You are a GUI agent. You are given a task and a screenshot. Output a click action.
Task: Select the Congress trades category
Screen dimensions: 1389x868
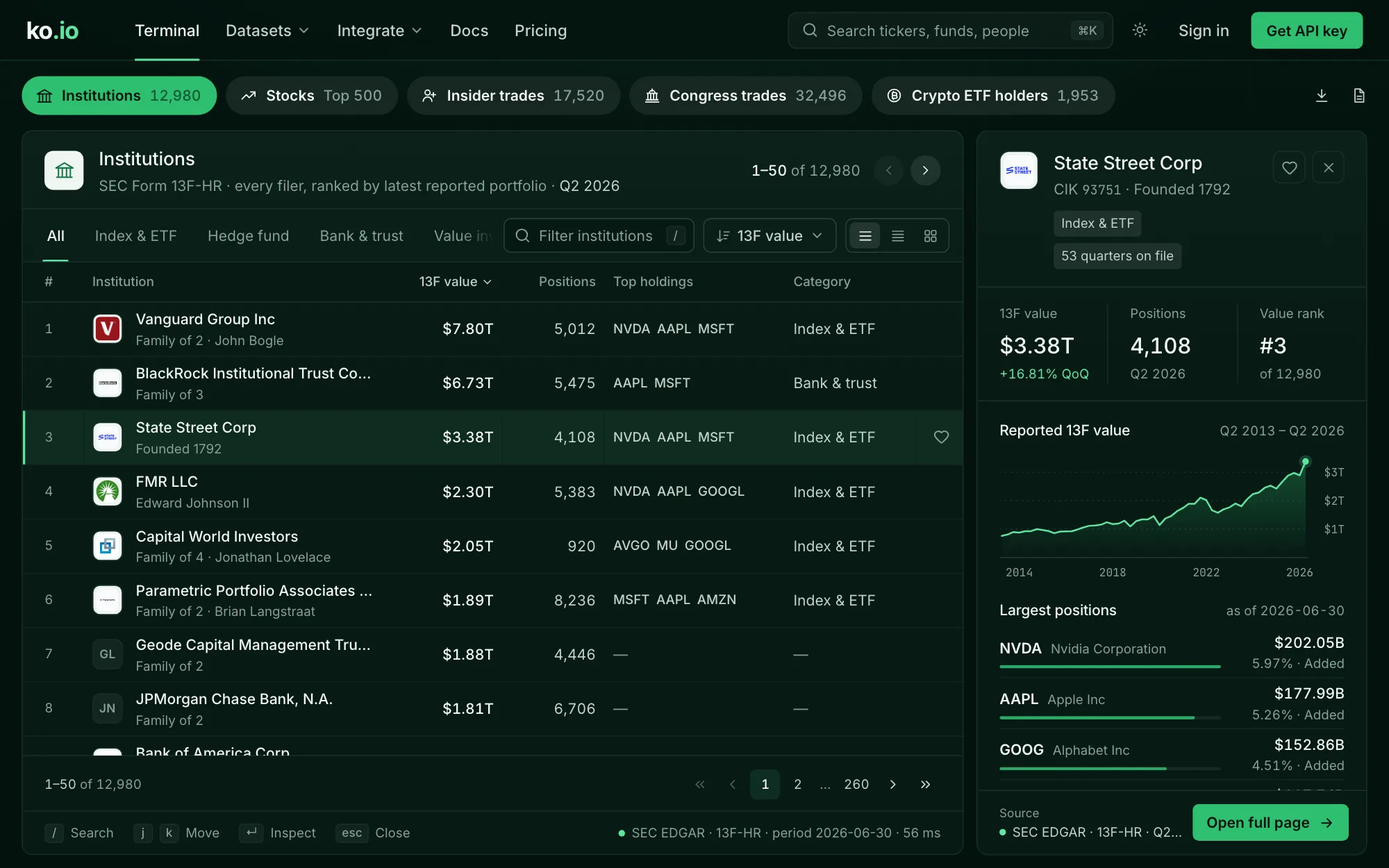746,96
